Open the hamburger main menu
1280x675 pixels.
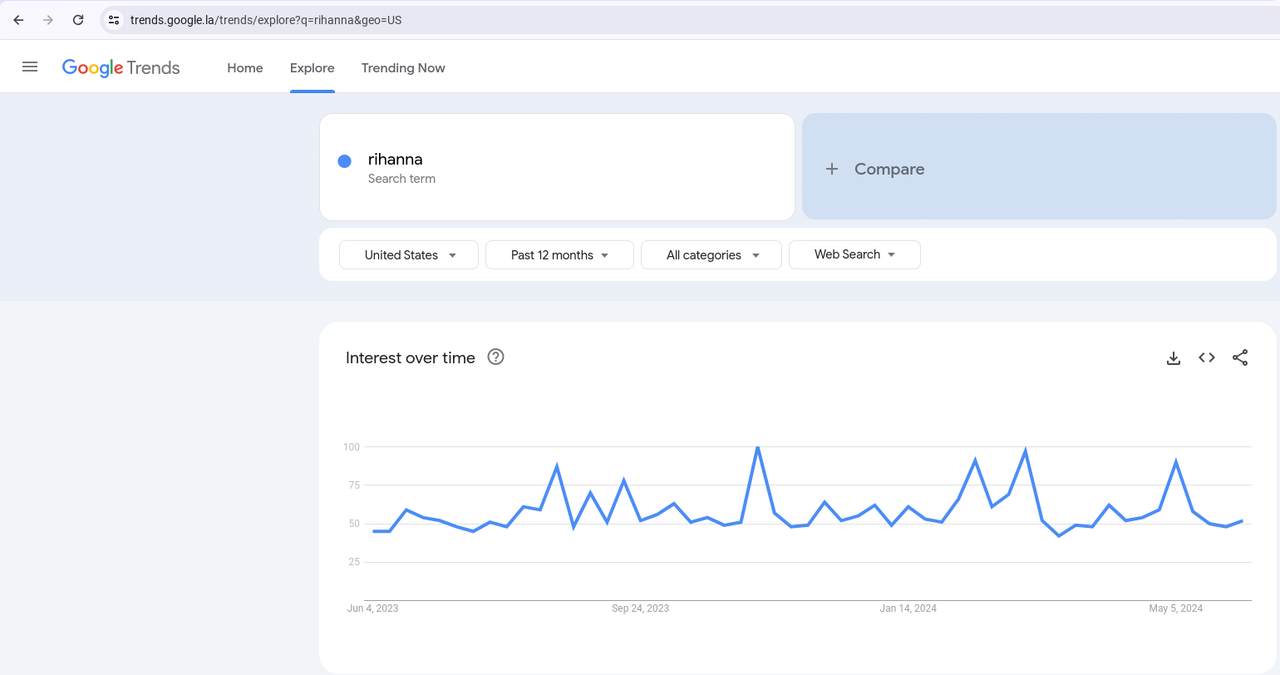click(x=30, y=67)
